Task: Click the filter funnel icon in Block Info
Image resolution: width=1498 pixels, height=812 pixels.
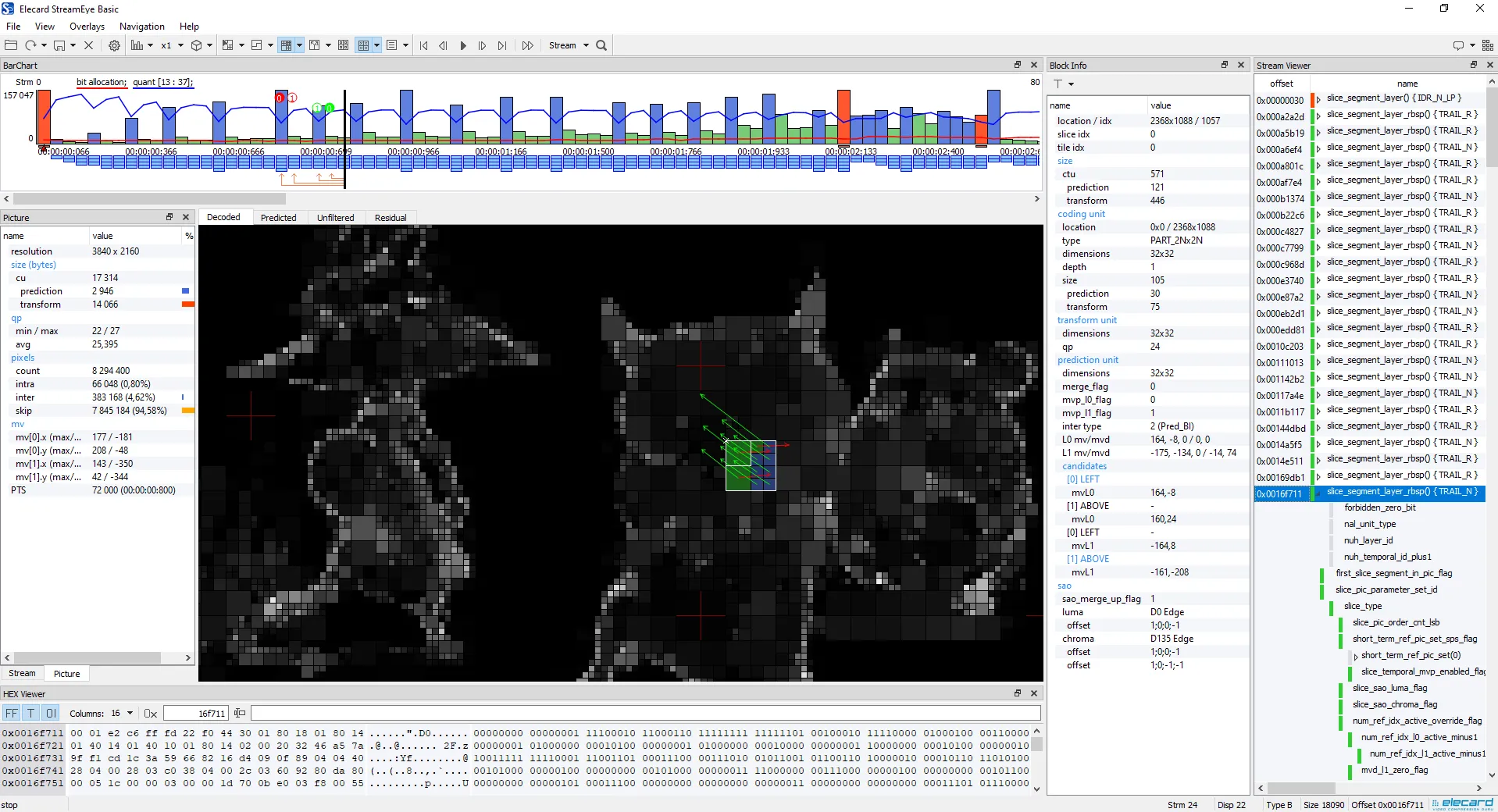Action: click(1058, 84)
